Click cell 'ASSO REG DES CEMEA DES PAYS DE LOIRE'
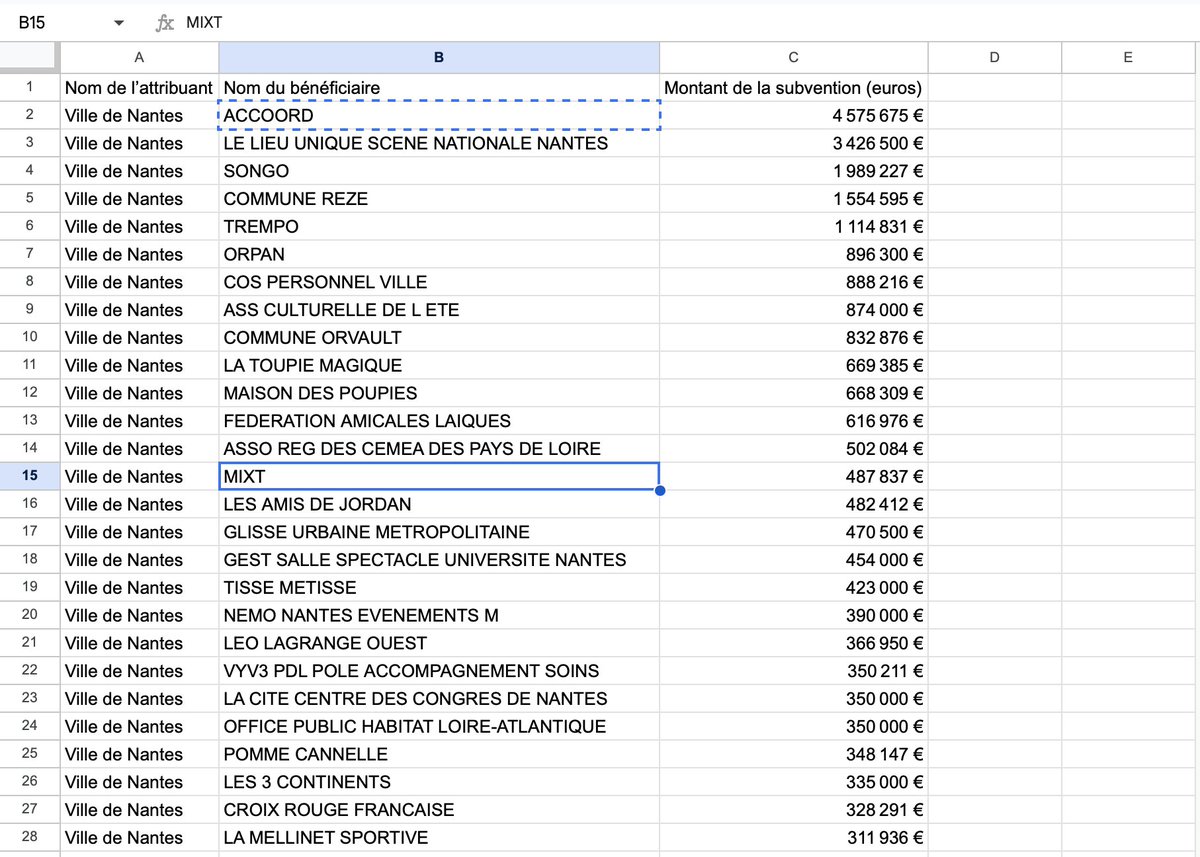 pos(439,449)
